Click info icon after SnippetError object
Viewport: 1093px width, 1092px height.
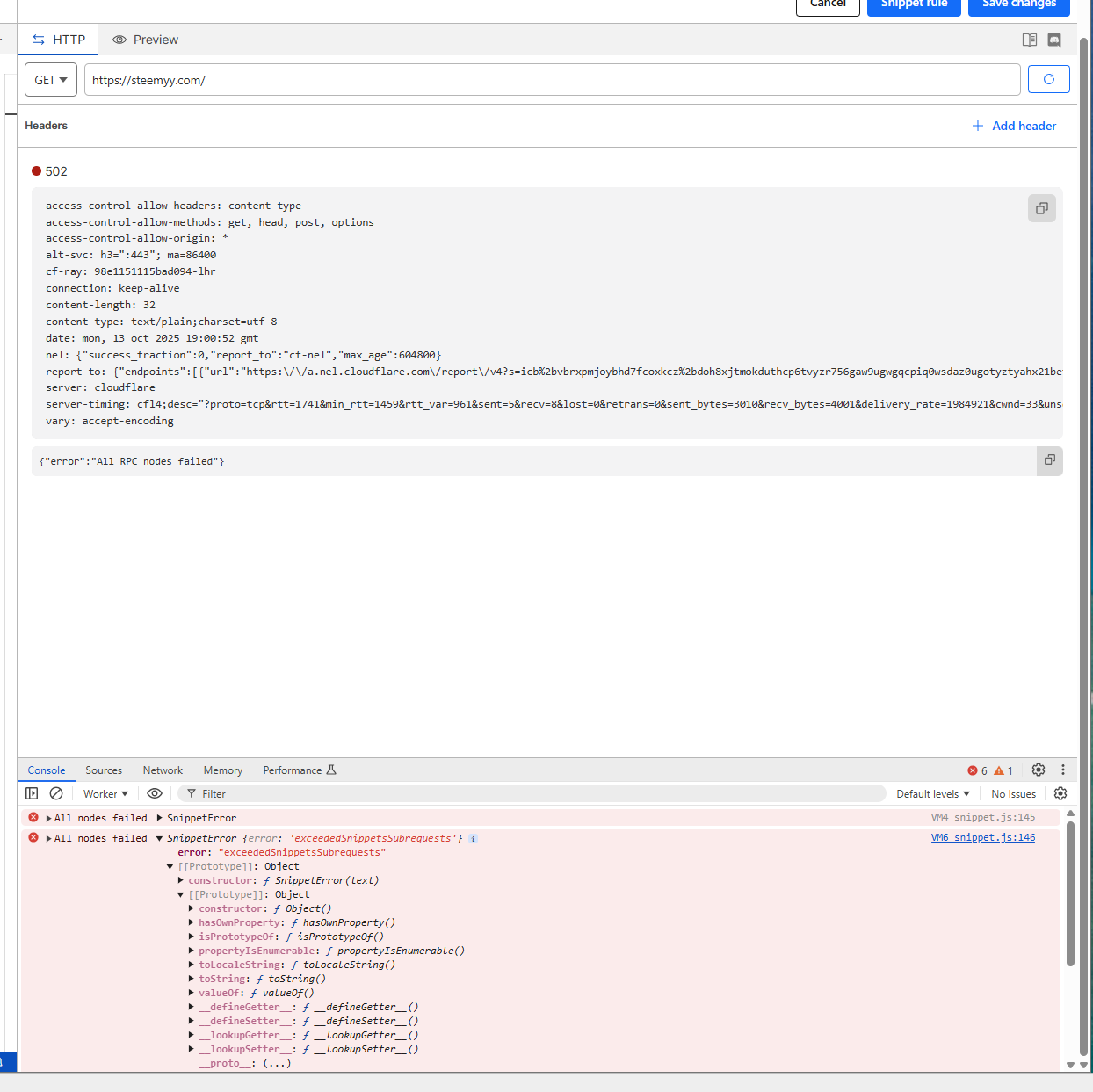click(x=473, y=839)
